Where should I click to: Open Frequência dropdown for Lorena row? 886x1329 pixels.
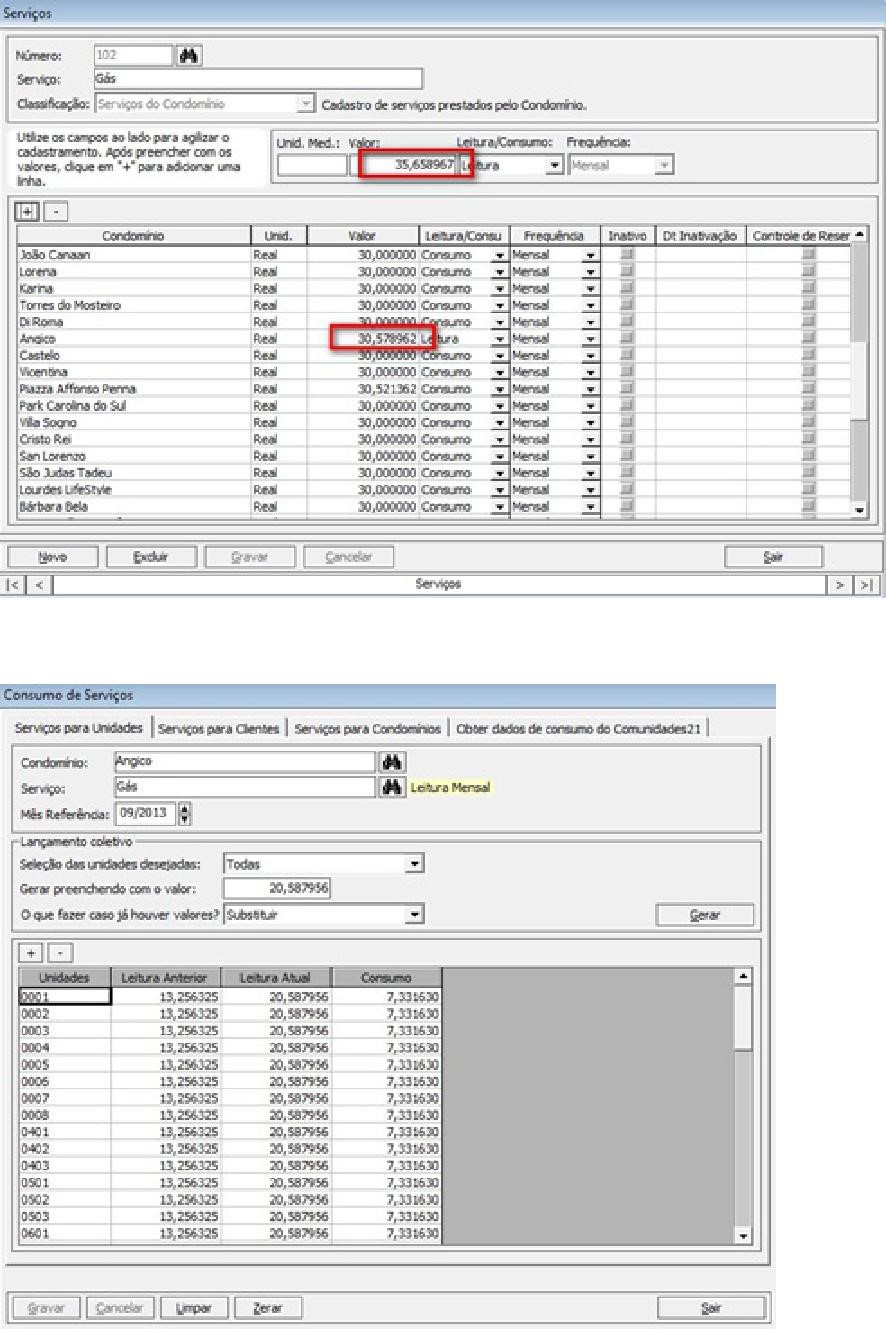(x=590, y=272)
